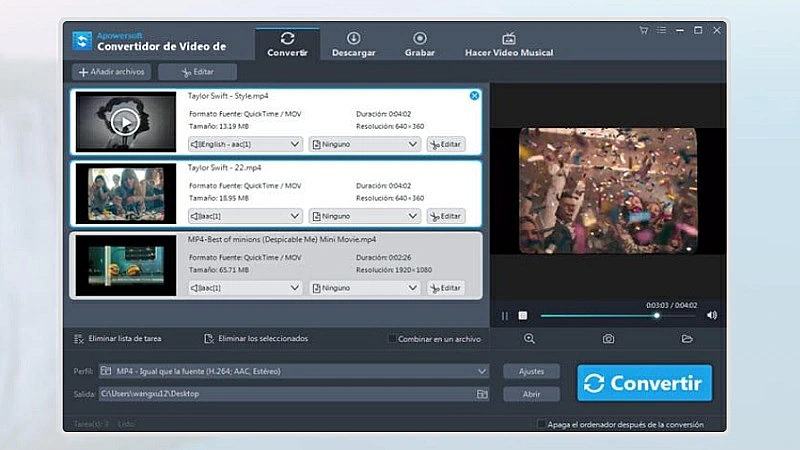Open Ninguno subtitle dropdown for Taylor Swift - 22
Viewport: 800px width, 450px height.
(x=364, y=216)
